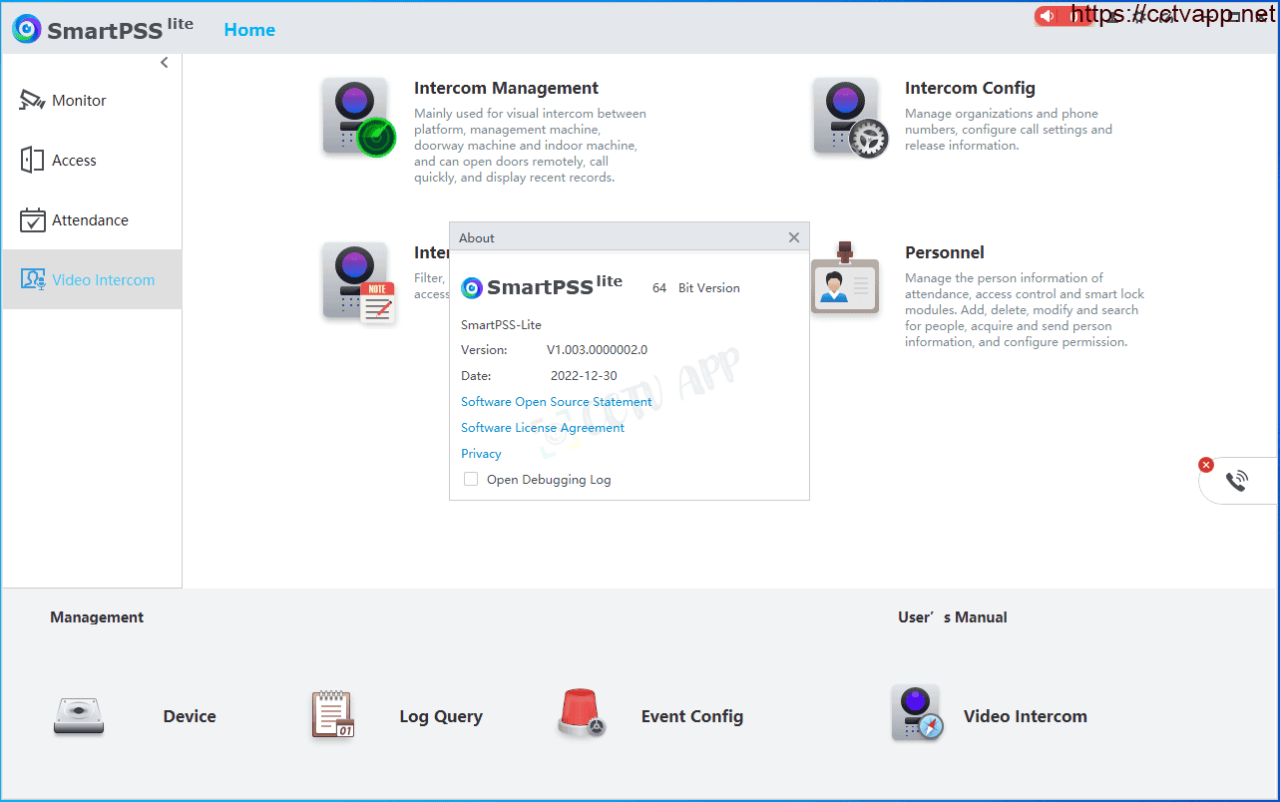This screenshot has width=1280, height=802.
Task: Enable the Open Debugging Log checkbox
Action: [x=471, y=480]
